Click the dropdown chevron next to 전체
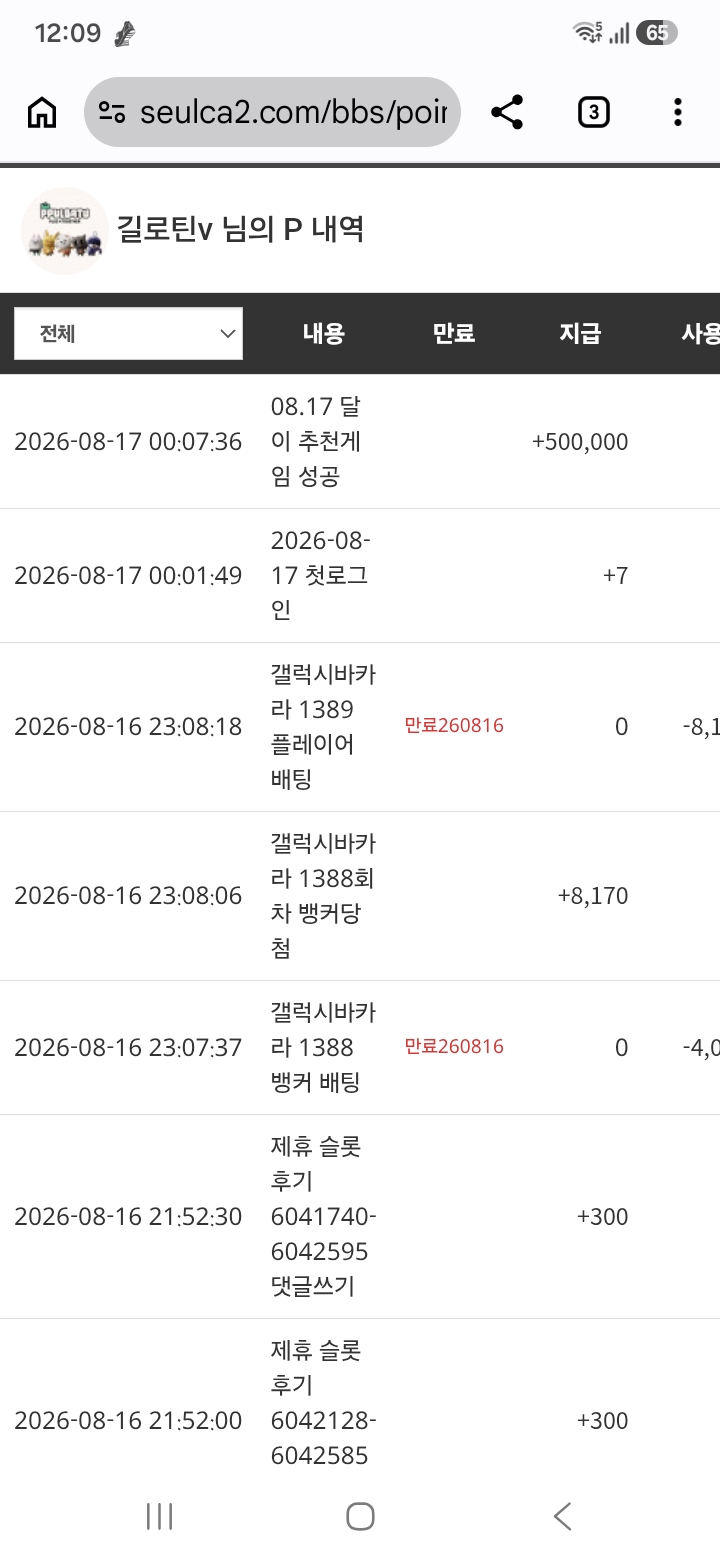 [227, 334]
